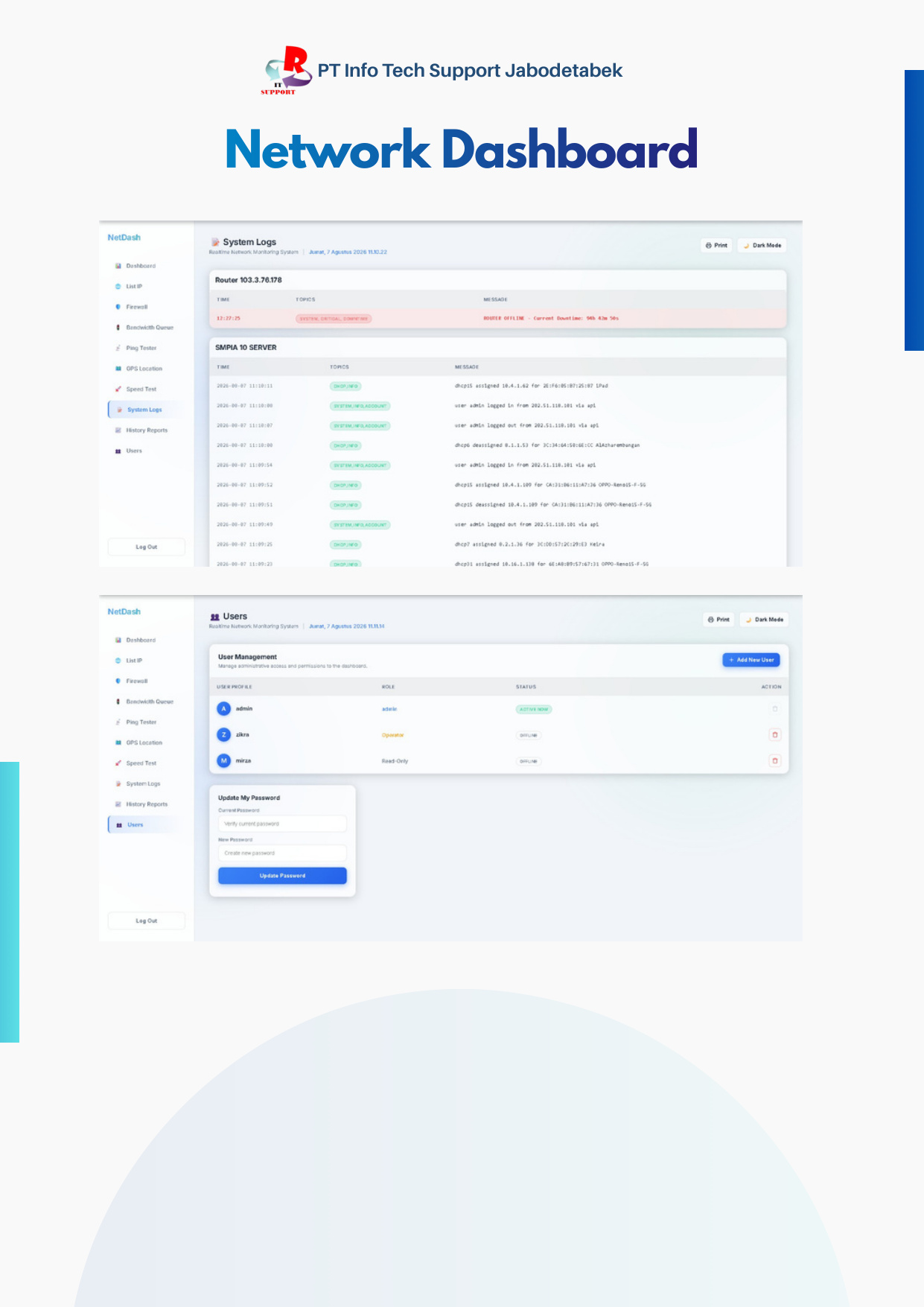
Task: Open GPS Location icon in System Logs screenshot
Action: point(118,369)
